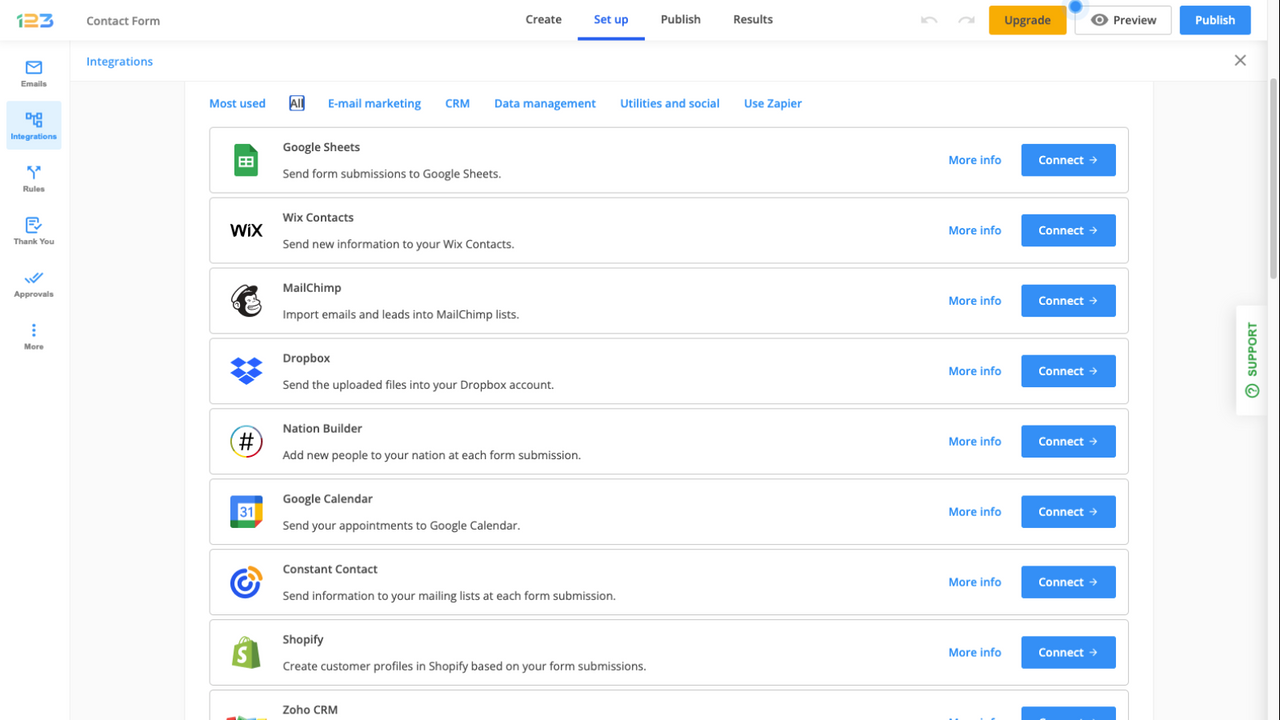Click the Contact Form title
Image resolution: width=1280 pixels, height=720 pixels.
tap(123, 21)
